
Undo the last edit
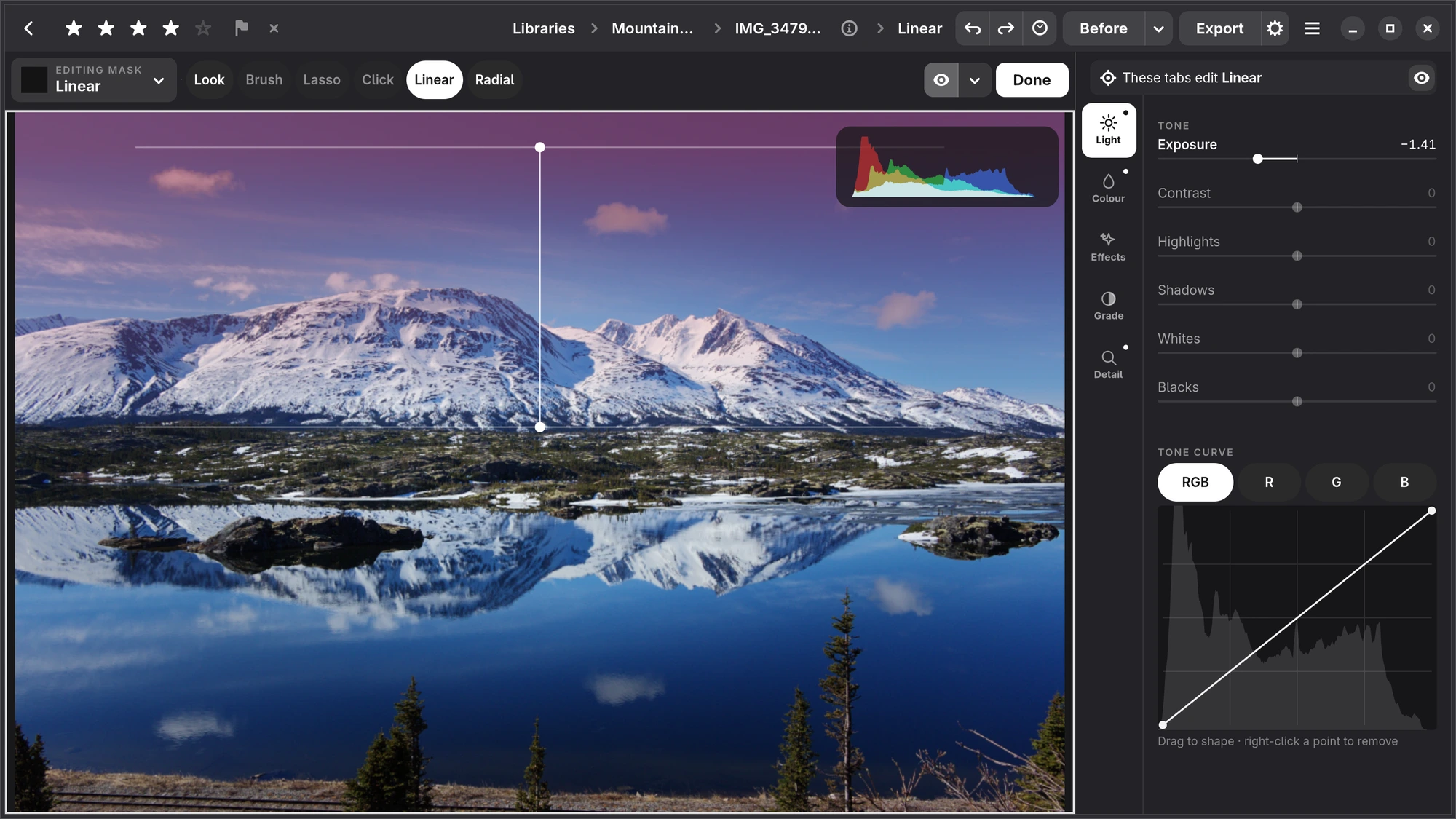[x=973, y=28]
